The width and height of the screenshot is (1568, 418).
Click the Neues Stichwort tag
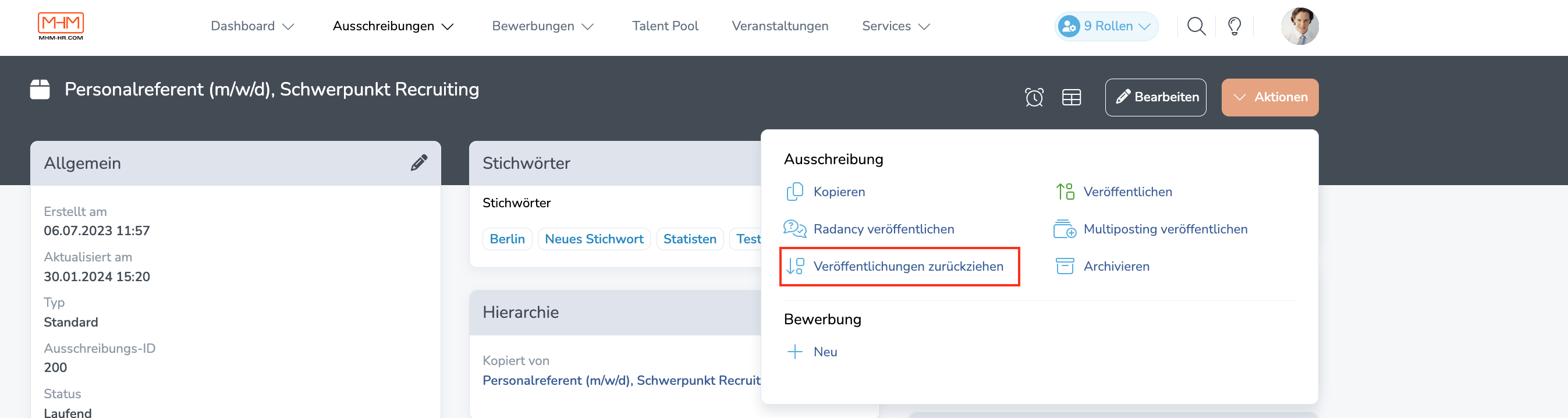pos(594,239)
